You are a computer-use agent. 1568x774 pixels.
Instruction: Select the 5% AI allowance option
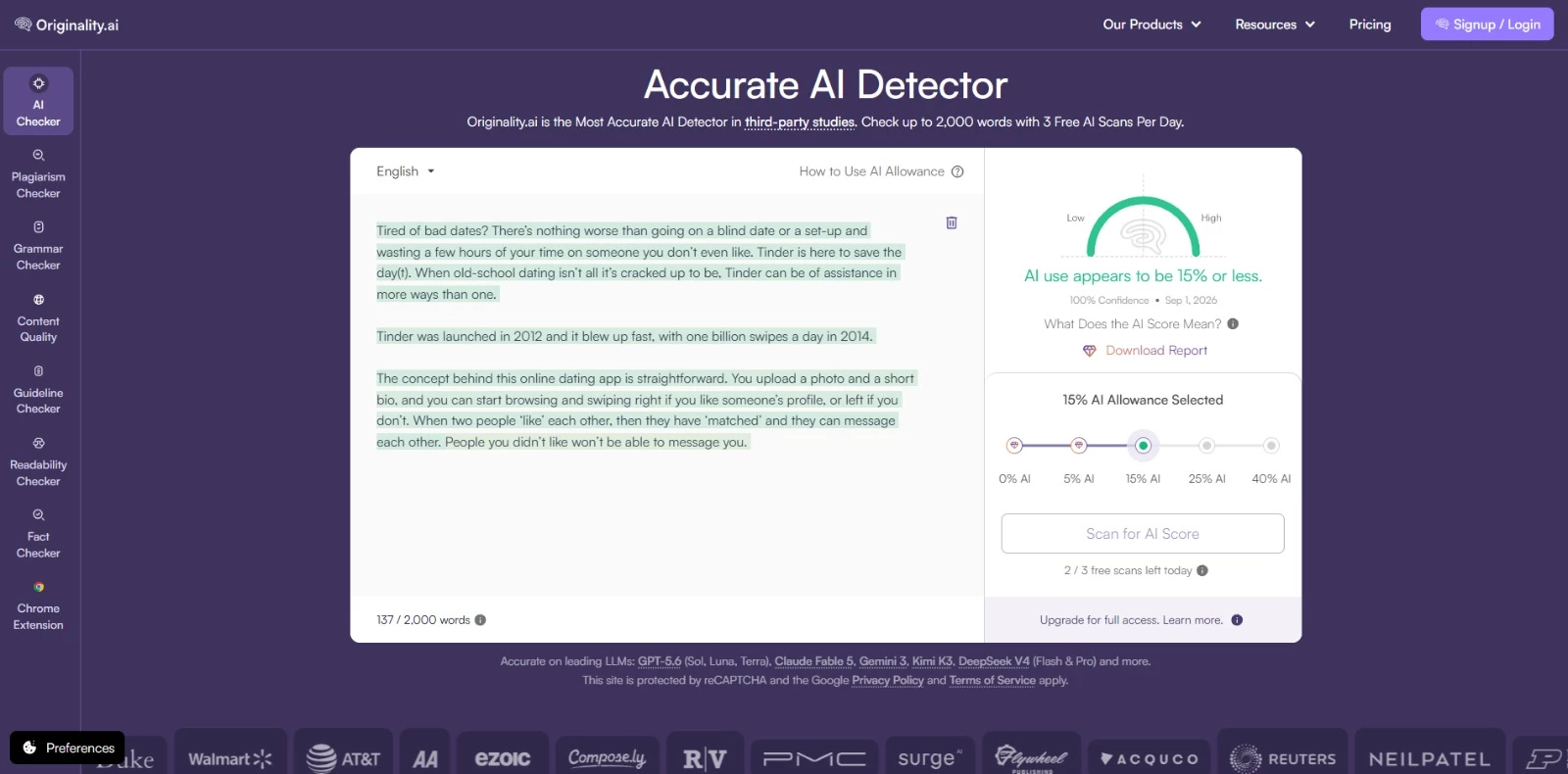coord(1079,446)
